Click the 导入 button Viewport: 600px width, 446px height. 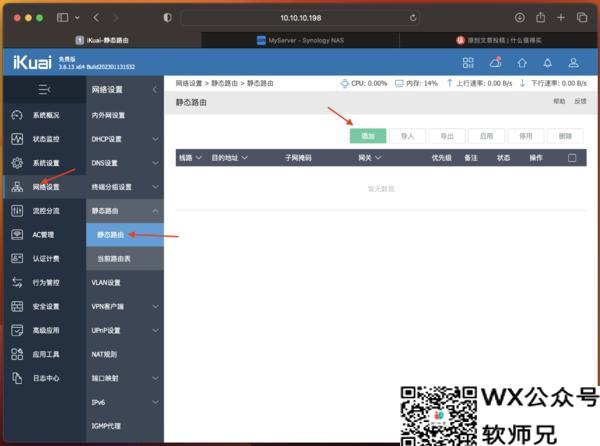click(x=407, y=135)
